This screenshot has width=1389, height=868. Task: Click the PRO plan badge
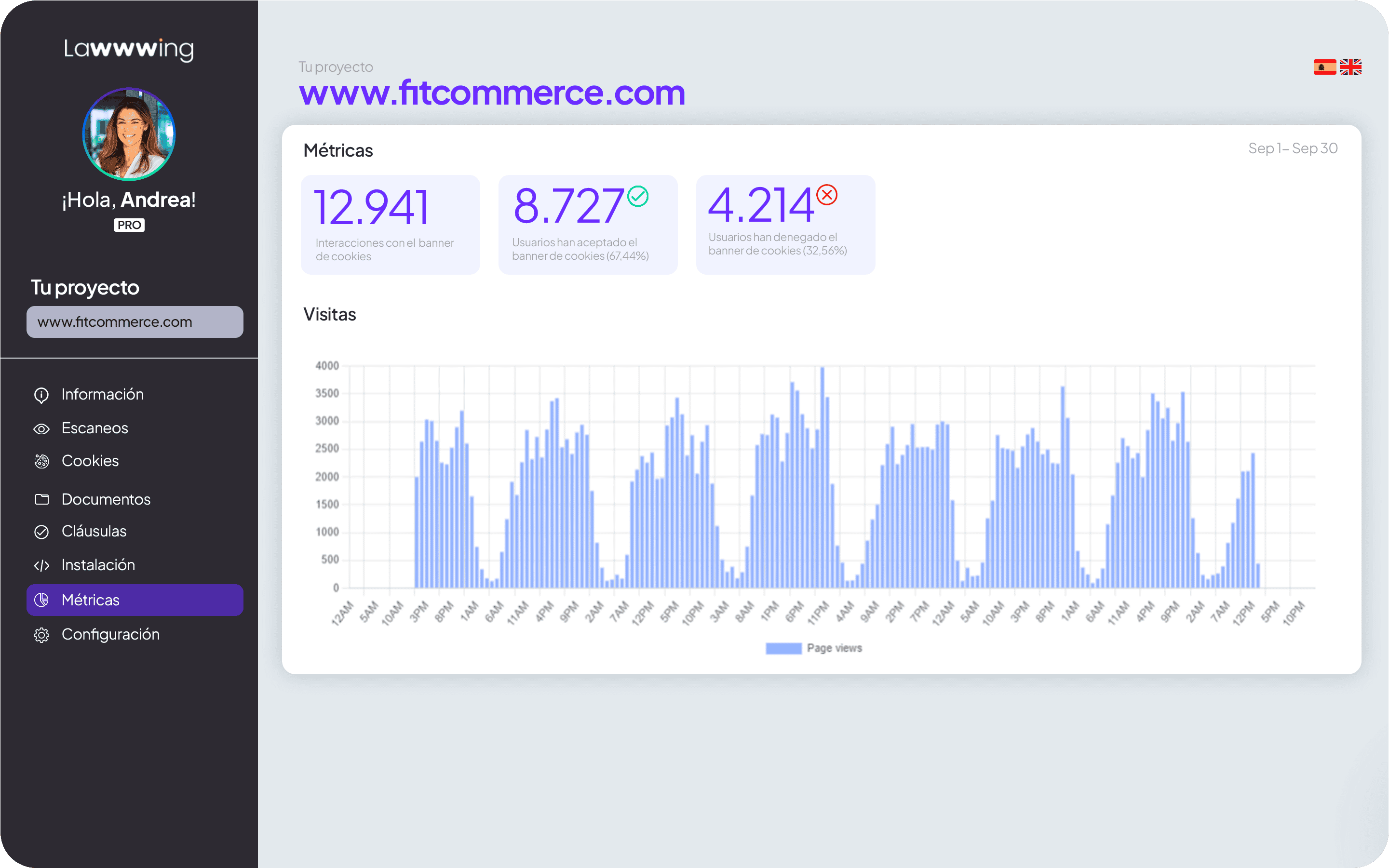[129, 225]
